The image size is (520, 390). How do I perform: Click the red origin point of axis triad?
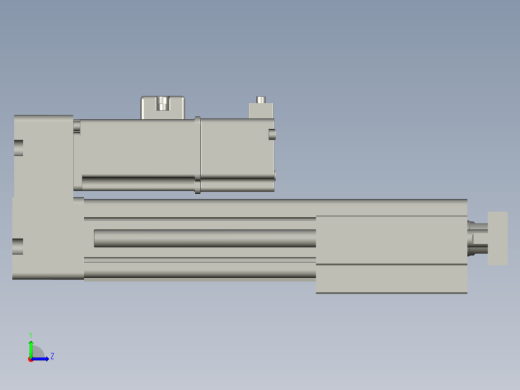[30, 359]
